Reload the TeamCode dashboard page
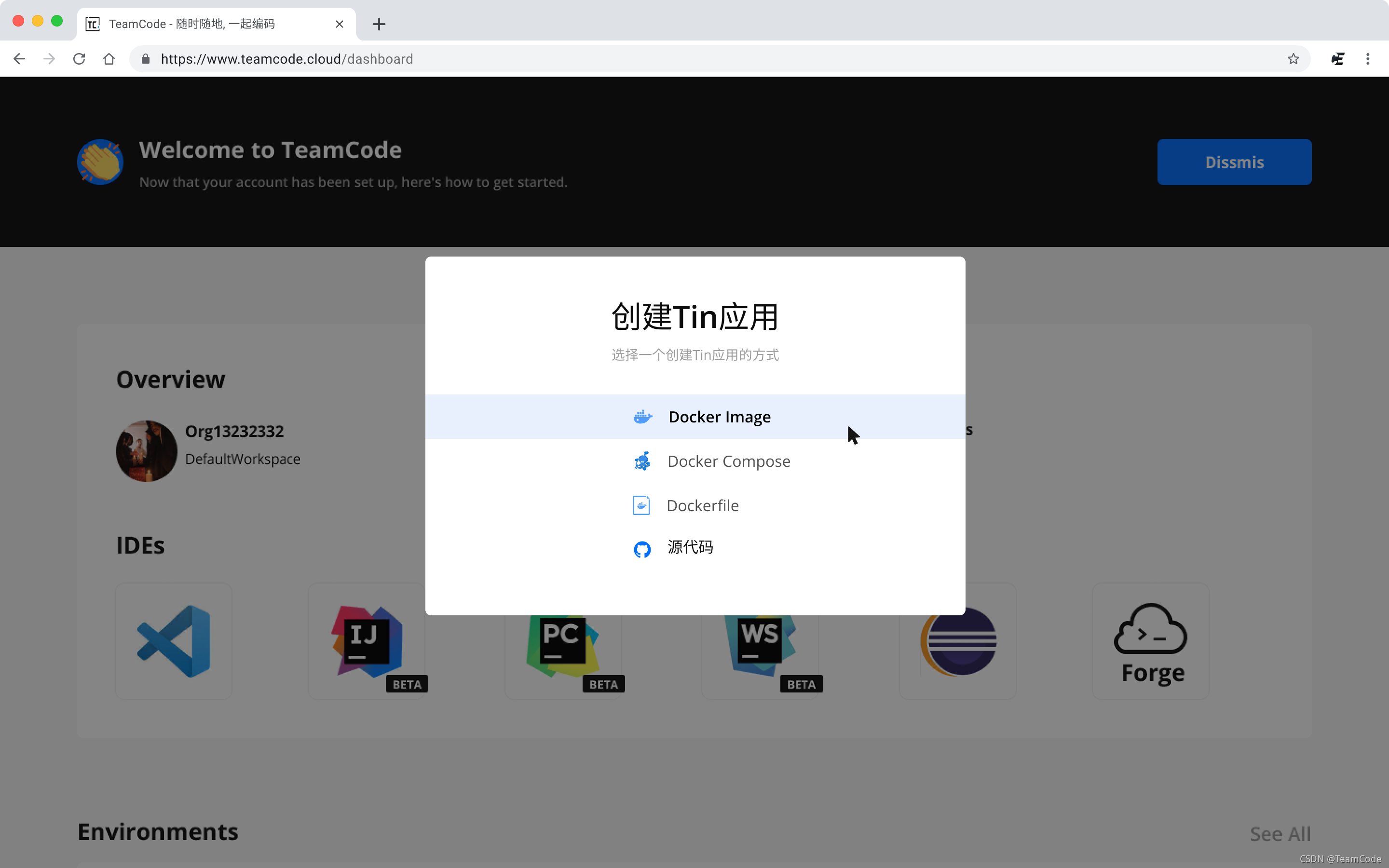 (x=79, y=59)
